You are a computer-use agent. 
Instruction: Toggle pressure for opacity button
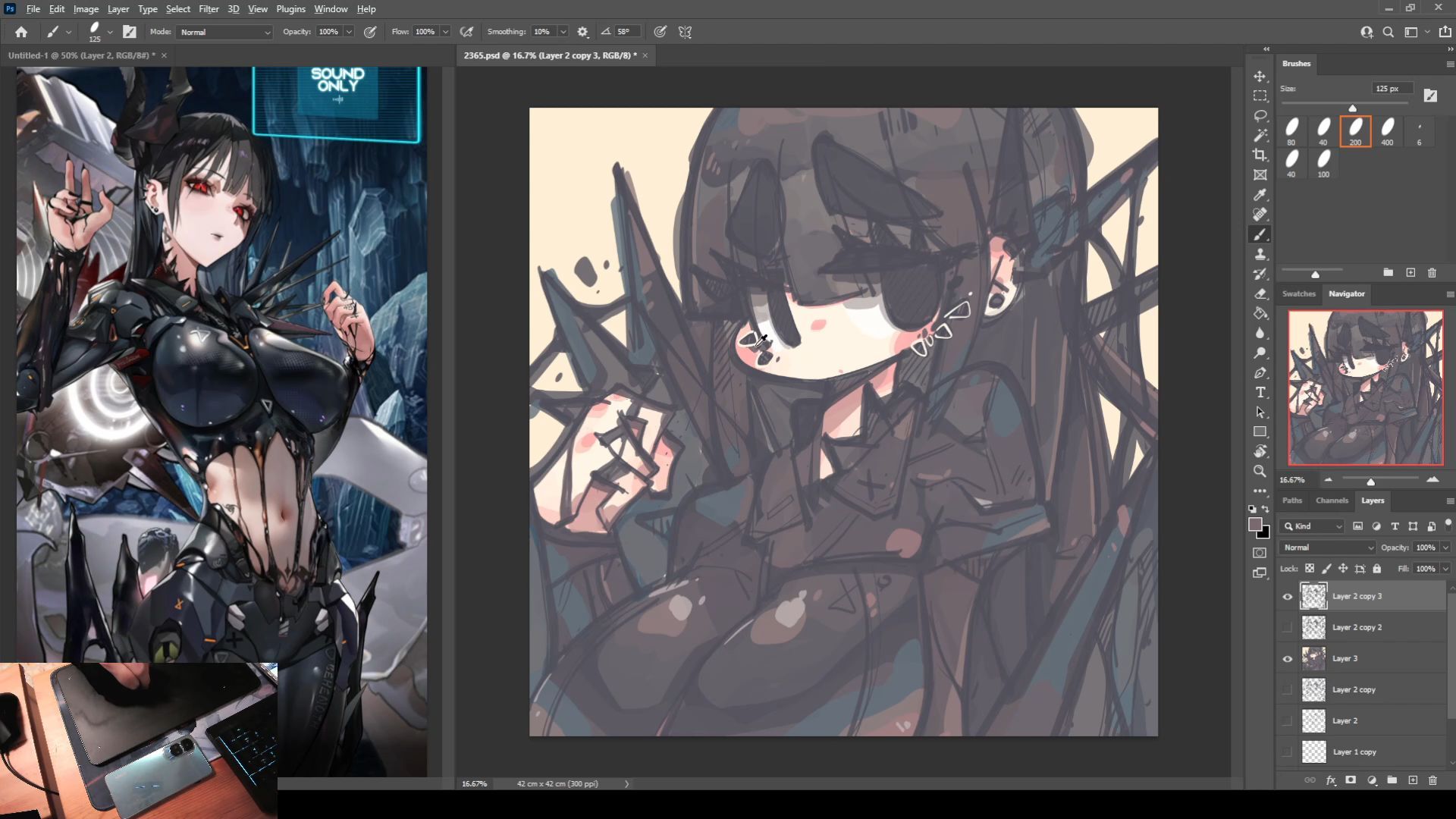tap(370, 32)
